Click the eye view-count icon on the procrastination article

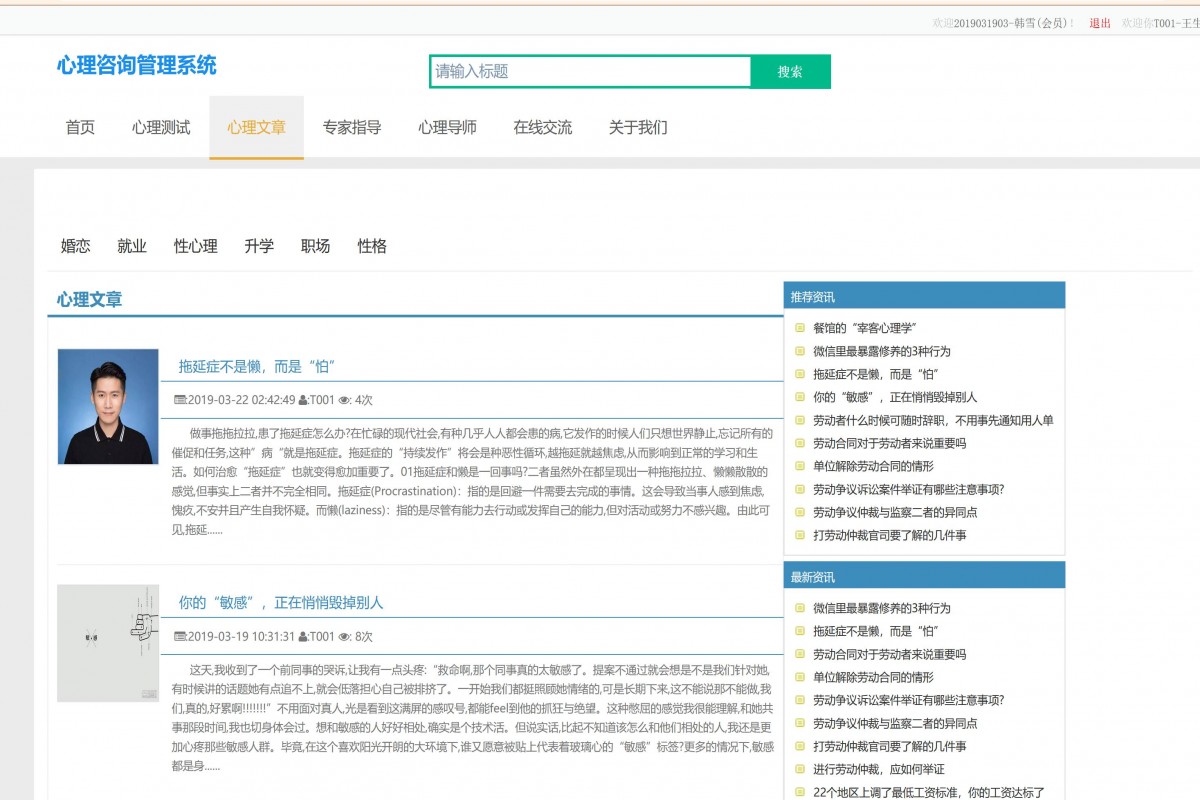click(x=343, y=400)
